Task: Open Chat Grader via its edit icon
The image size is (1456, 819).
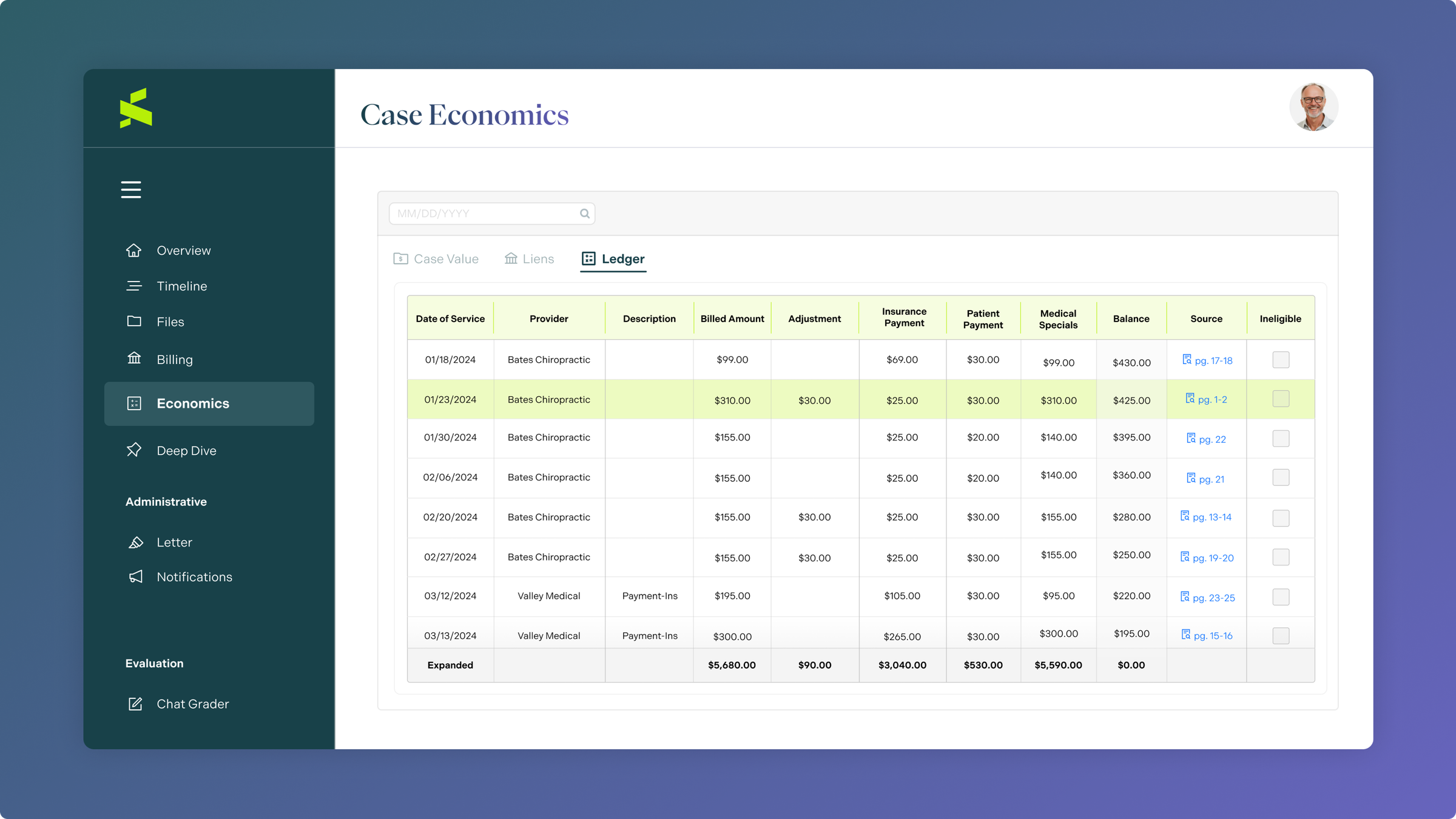Action: (x=135, y=704)
